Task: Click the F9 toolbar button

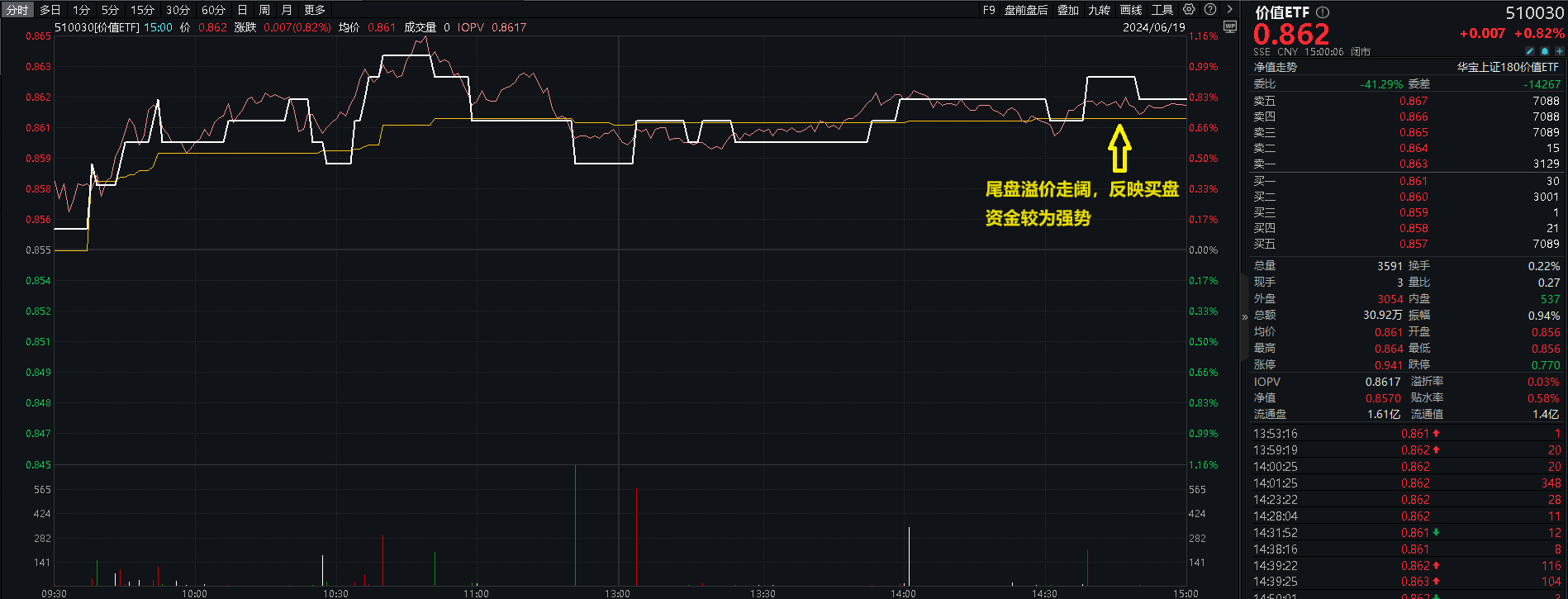Action: [x=989, y=10]
